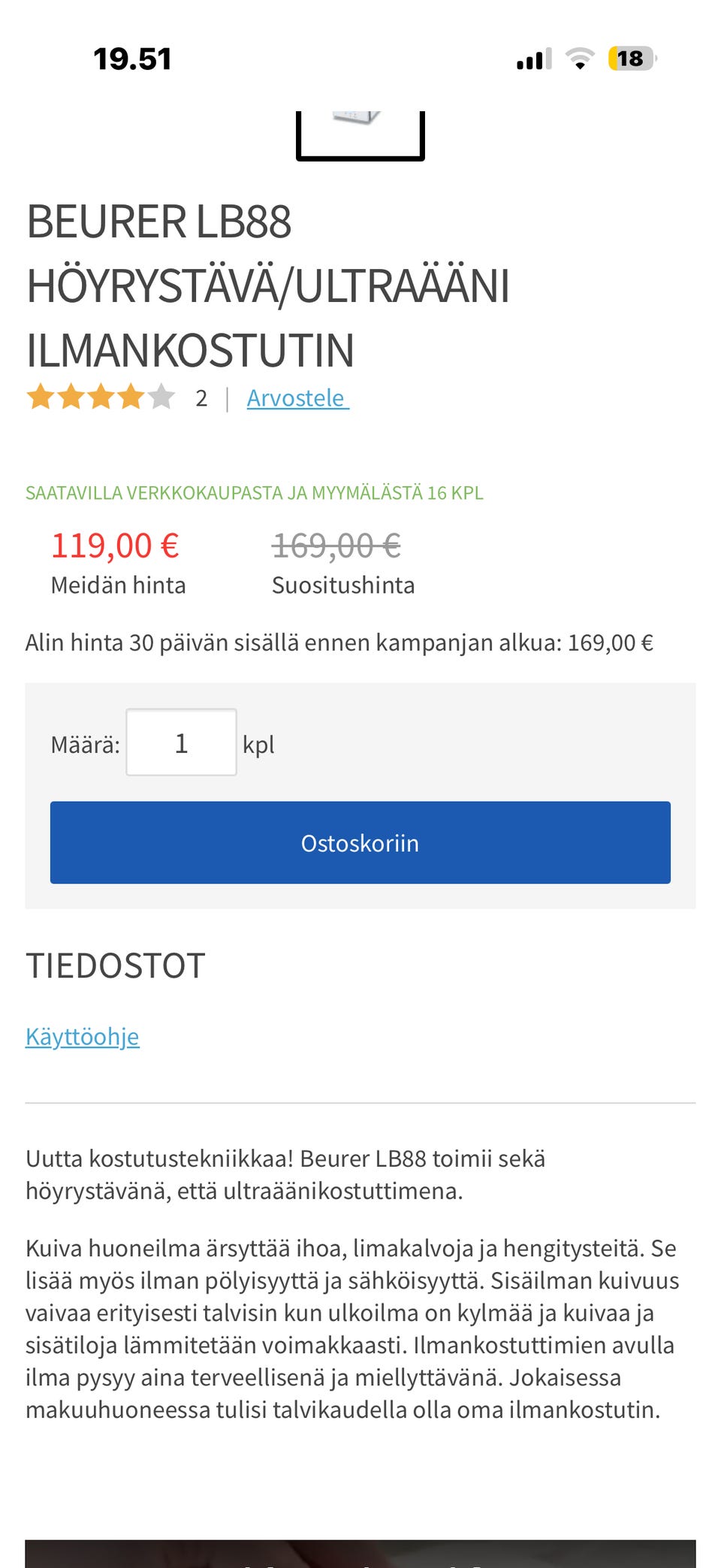
Task: Open the Käyttöohje manual link
Action: tap(83, 1037)
